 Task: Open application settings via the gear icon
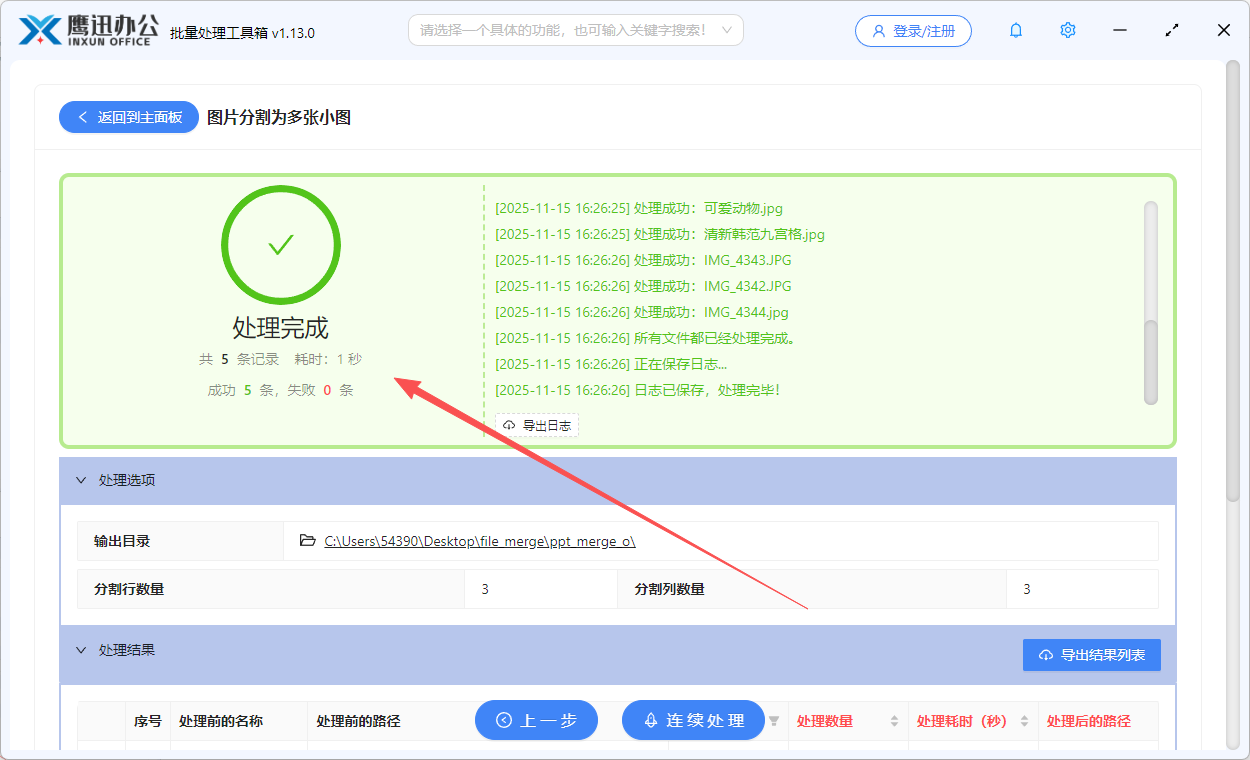click(1067, 30)
